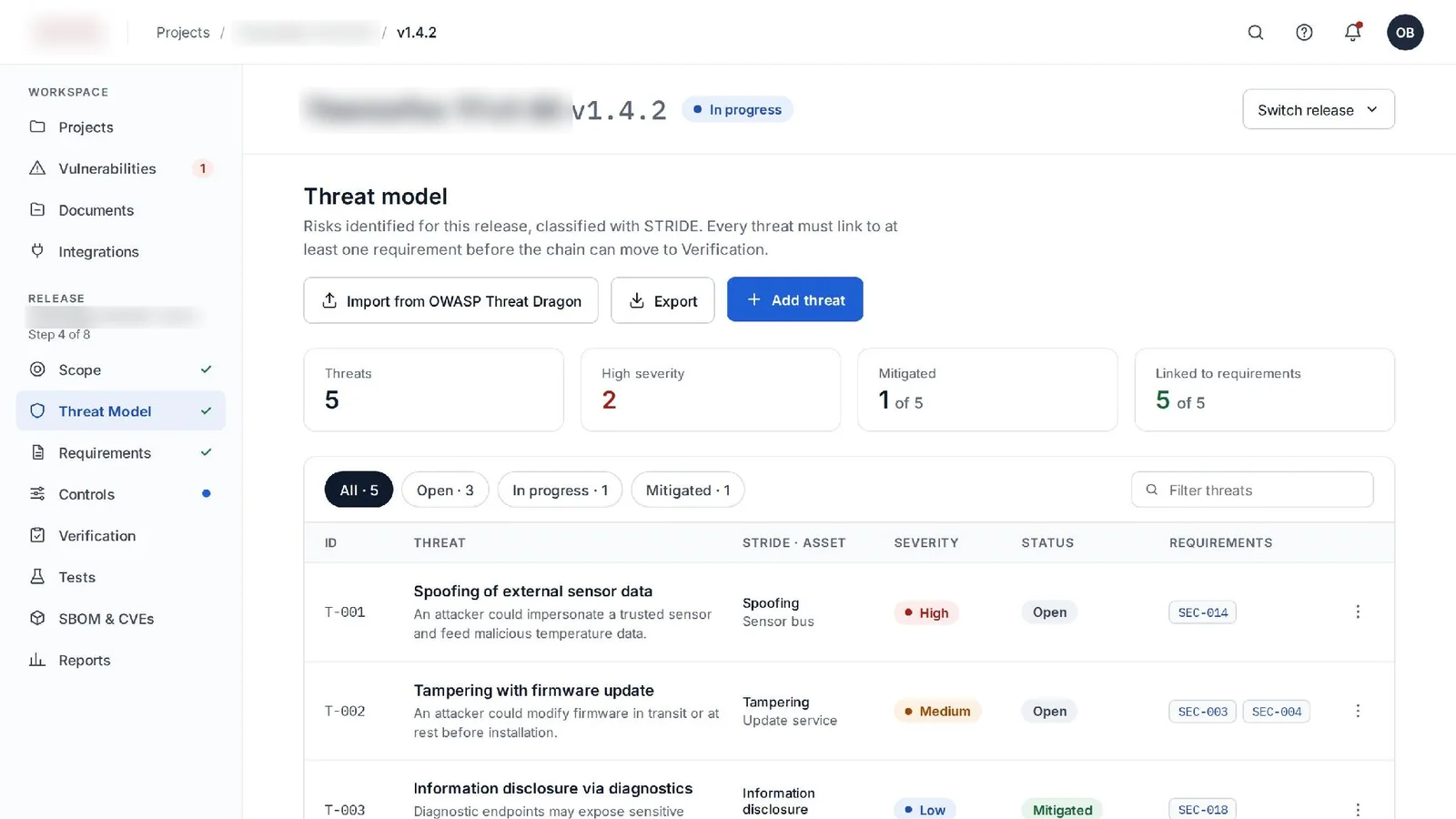Viewport: 1456px width, 819px height.
Task: Sort by the STATUS column header
Action: (1047, 542)
